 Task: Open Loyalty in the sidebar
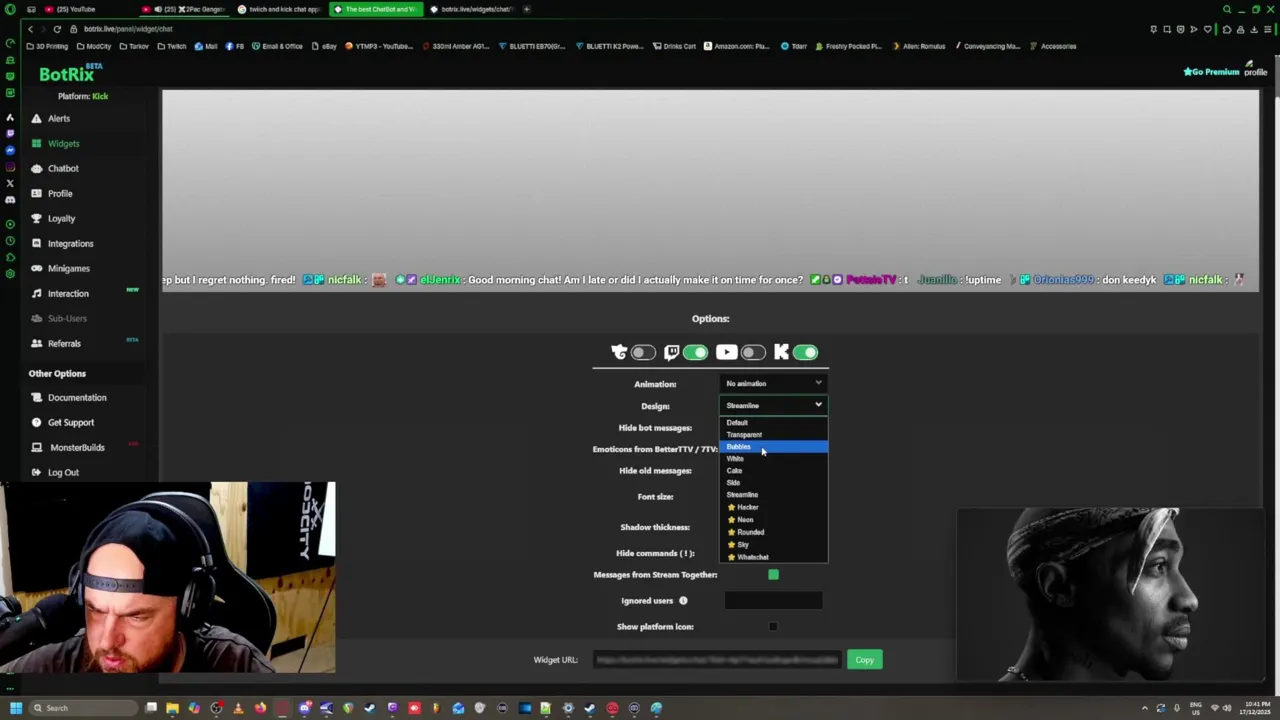click(x=61, y=218)
